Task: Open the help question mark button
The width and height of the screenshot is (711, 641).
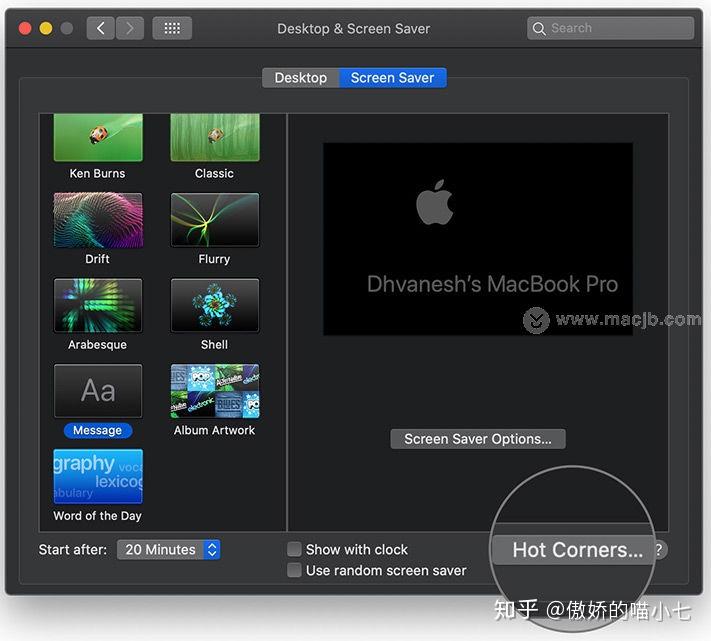Action: [x=659, y=549]
